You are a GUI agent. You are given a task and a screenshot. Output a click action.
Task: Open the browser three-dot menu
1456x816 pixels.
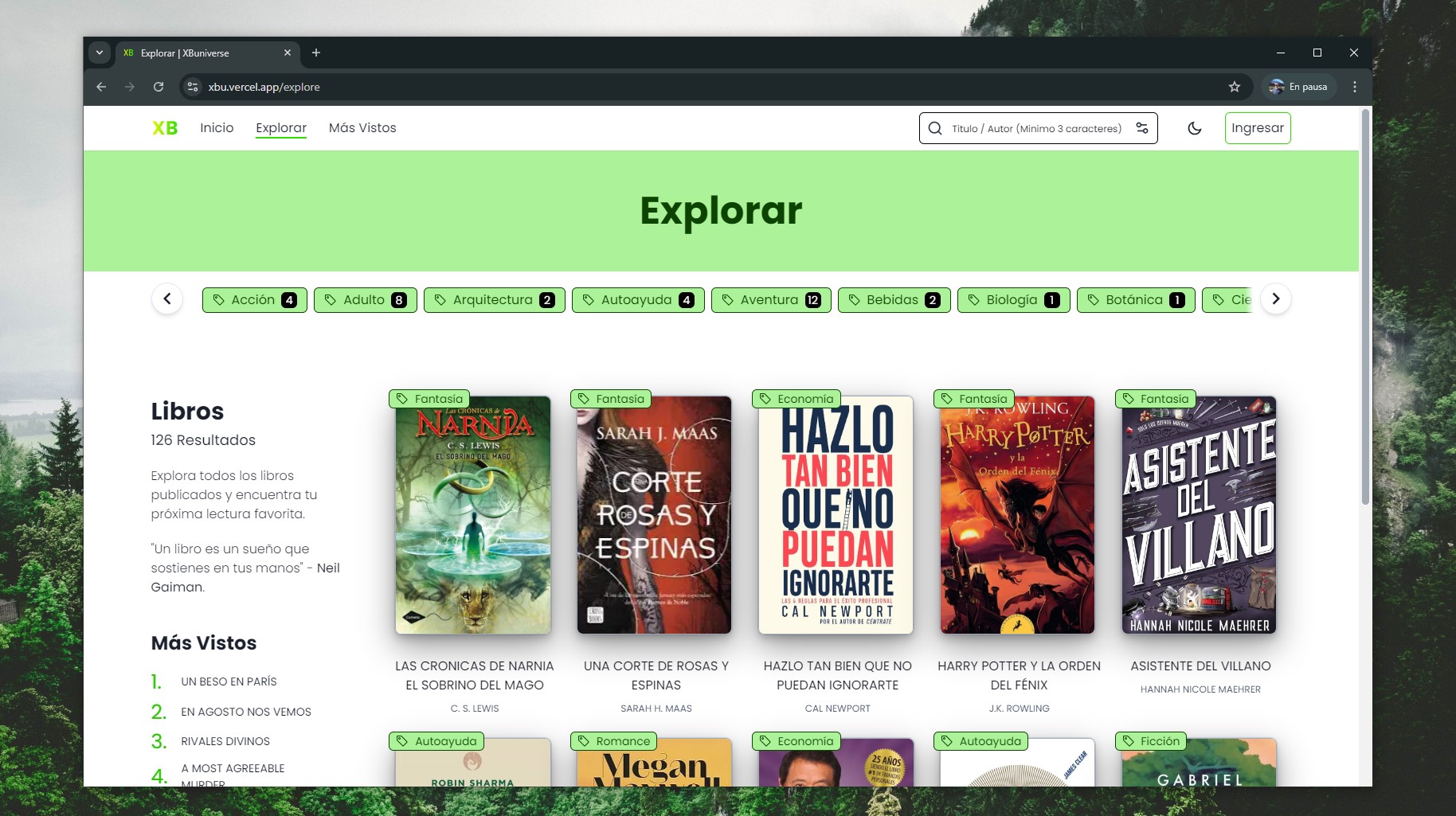tap(1354, 87)
